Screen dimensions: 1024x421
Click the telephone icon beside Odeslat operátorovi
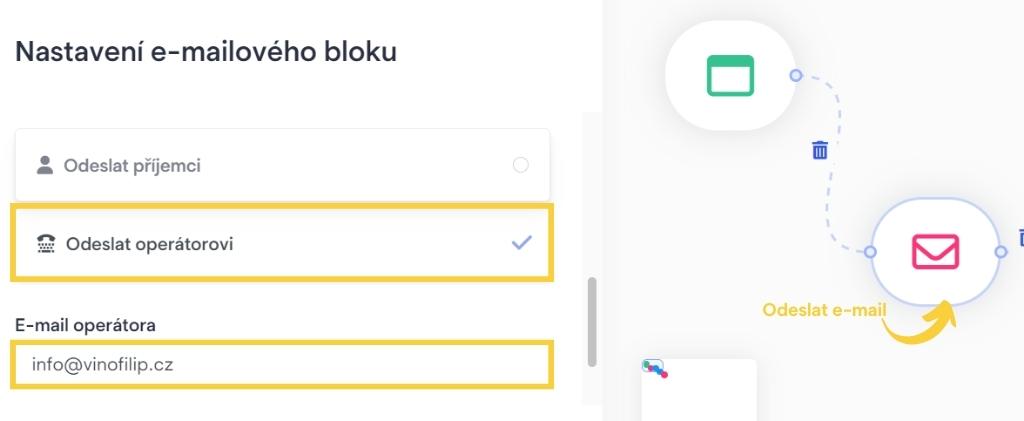[x=45, y=243]
